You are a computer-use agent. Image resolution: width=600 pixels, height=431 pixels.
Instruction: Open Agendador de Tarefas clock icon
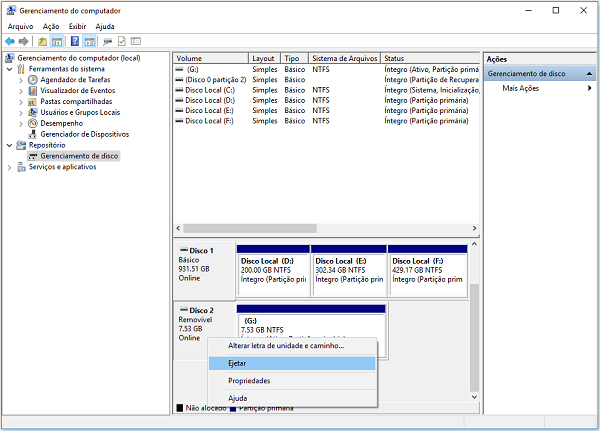coord(33,79)
